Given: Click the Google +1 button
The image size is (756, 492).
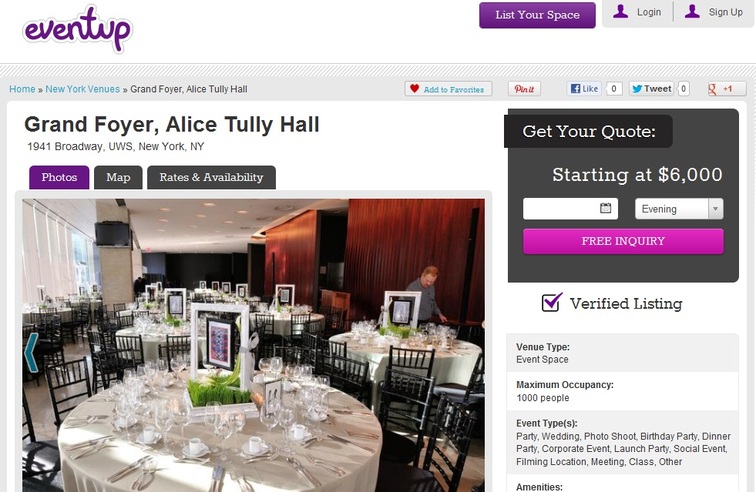Looking at the screenshot, I should pyautogui.click(x=727, y=89).
